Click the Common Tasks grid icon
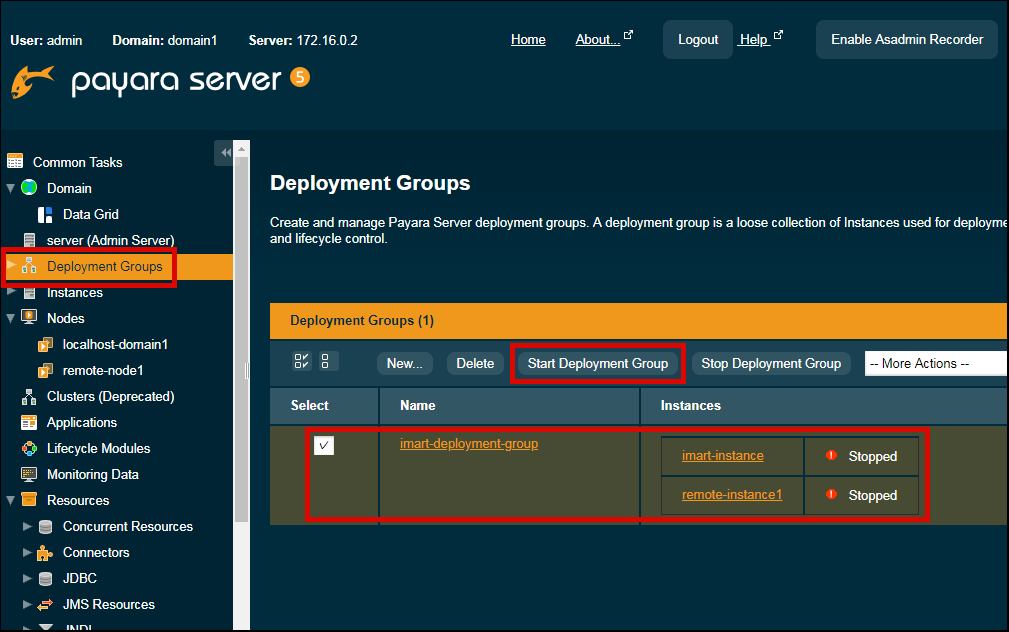 click(x=16, y=161)
